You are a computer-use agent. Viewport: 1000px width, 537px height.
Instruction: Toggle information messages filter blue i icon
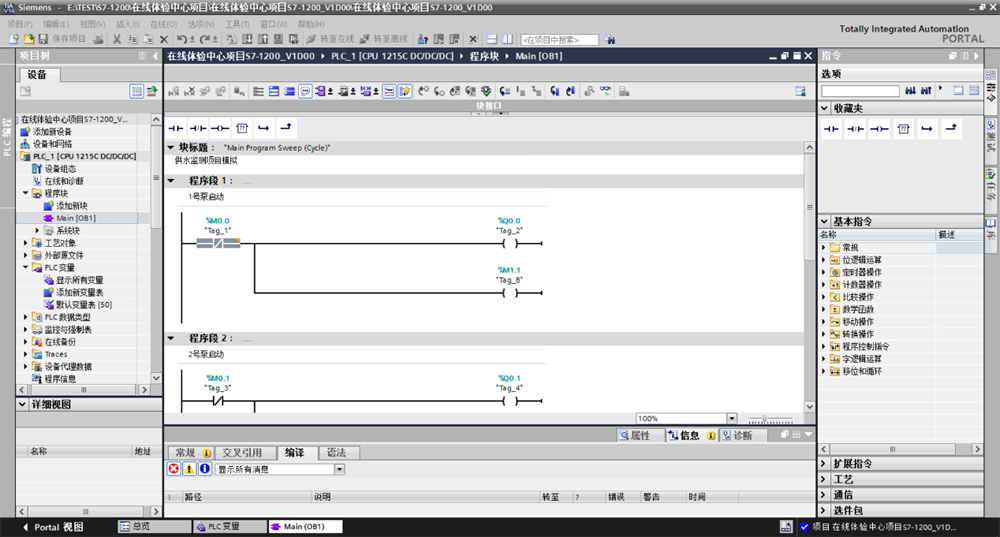[x=205, y=469]
